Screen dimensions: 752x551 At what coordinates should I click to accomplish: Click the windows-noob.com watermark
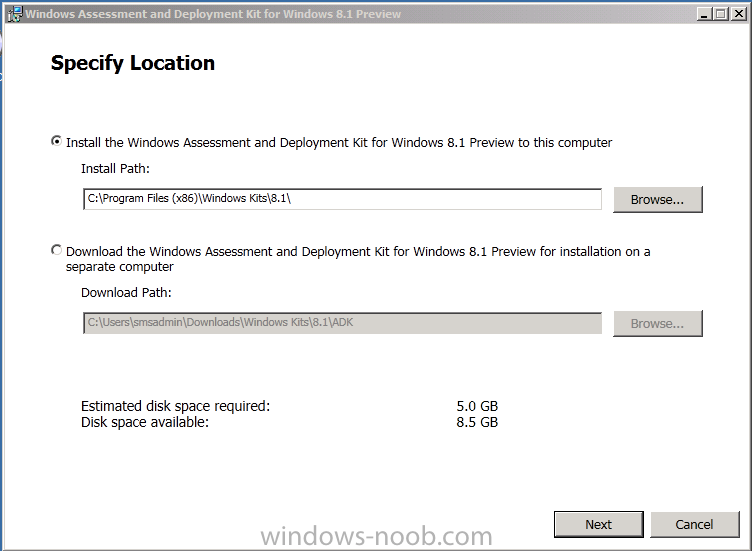376,536
